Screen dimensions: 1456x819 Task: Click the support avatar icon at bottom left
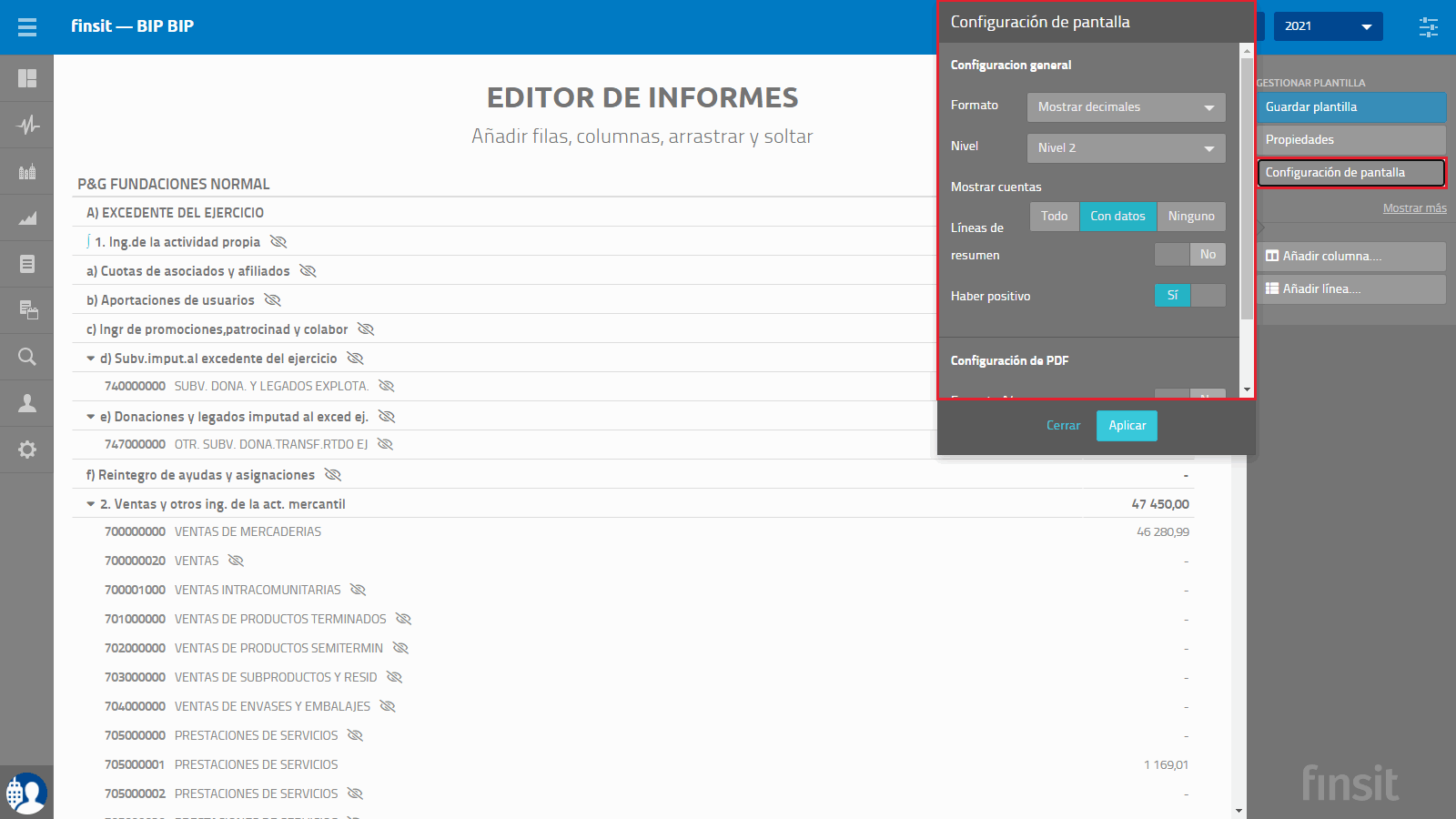coord(26,794)
